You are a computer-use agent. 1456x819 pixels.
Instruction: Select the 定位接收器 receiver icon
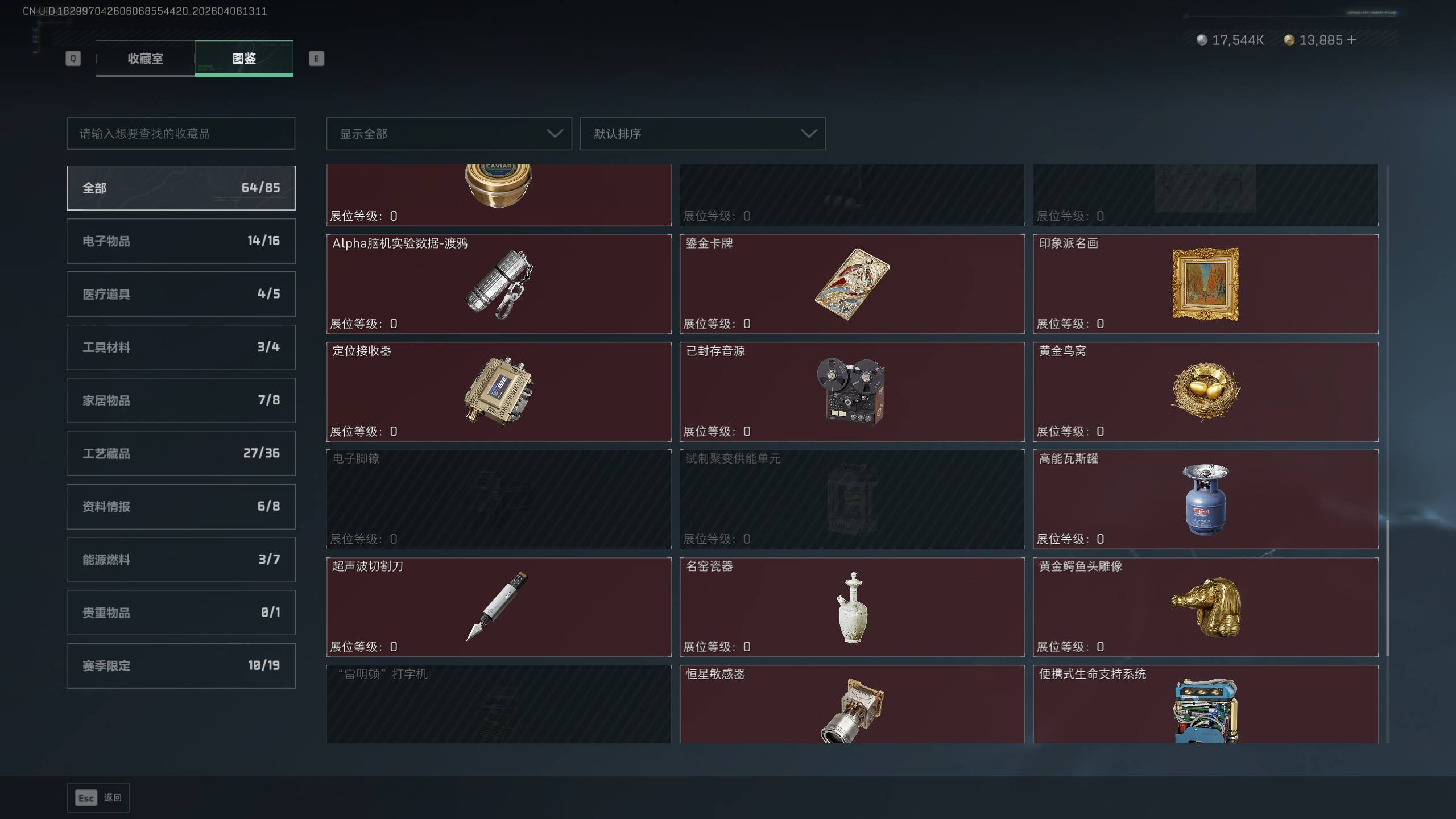point(498,391)
